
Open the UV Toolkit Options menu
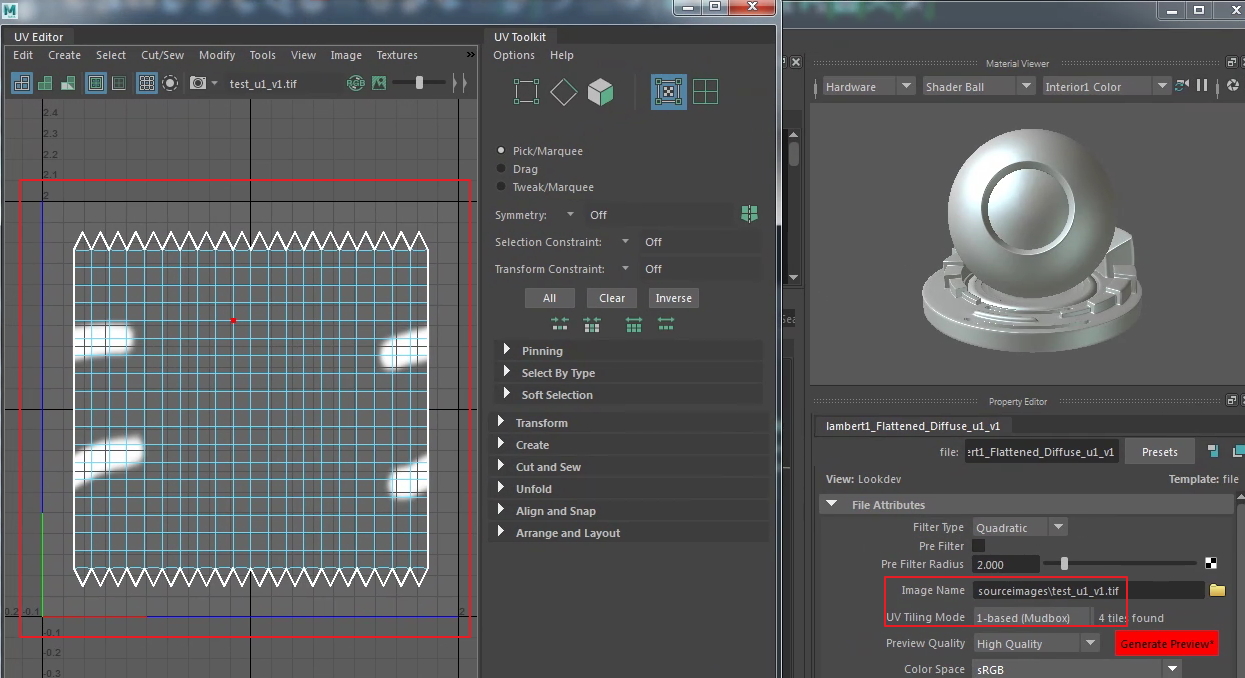coord(514,55)
